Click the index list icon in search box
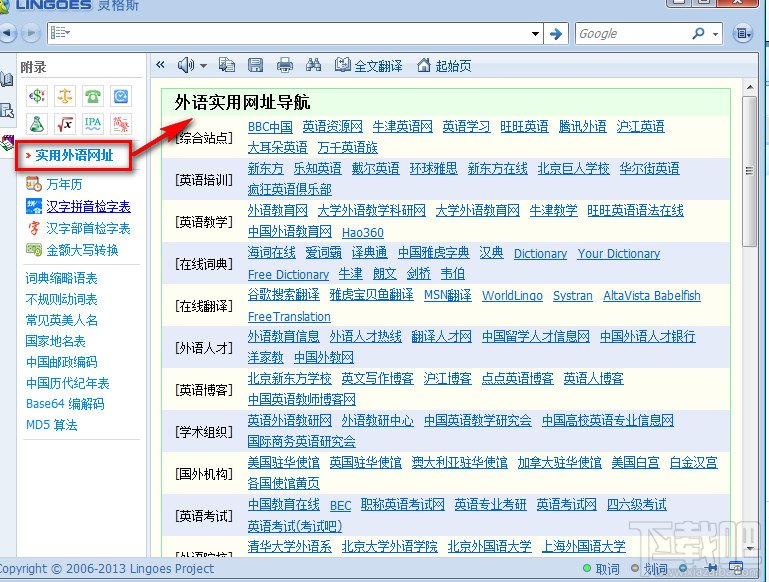Viewport: 769px width, 582px height. coord(60,33)
